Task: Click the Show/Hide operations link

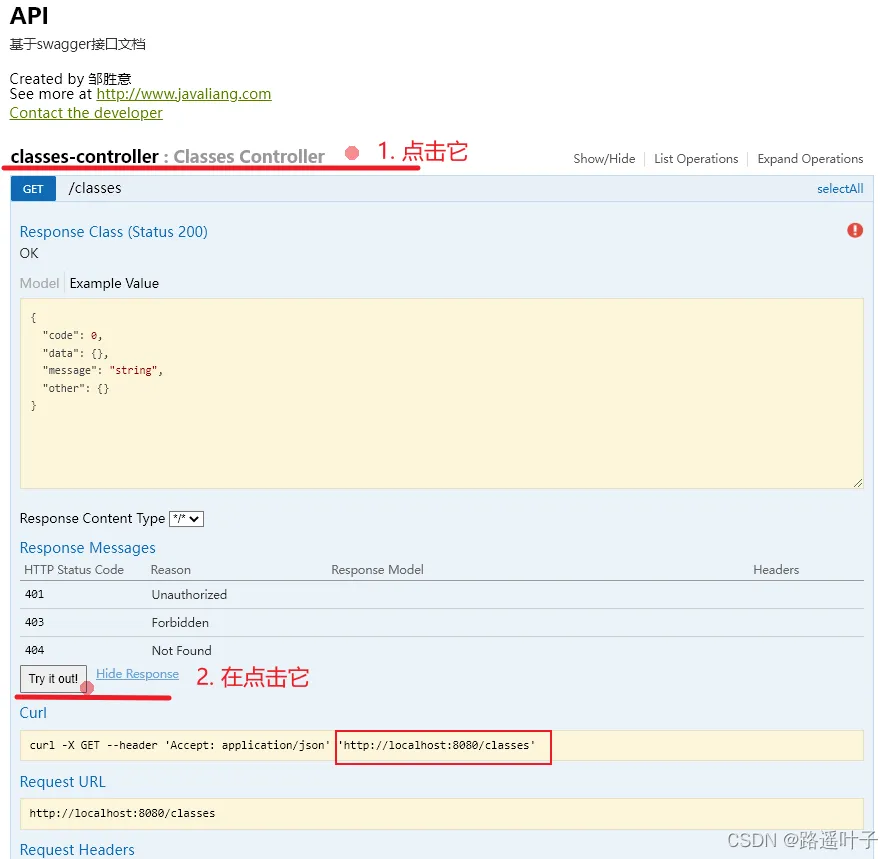Action: pos(604,159)
